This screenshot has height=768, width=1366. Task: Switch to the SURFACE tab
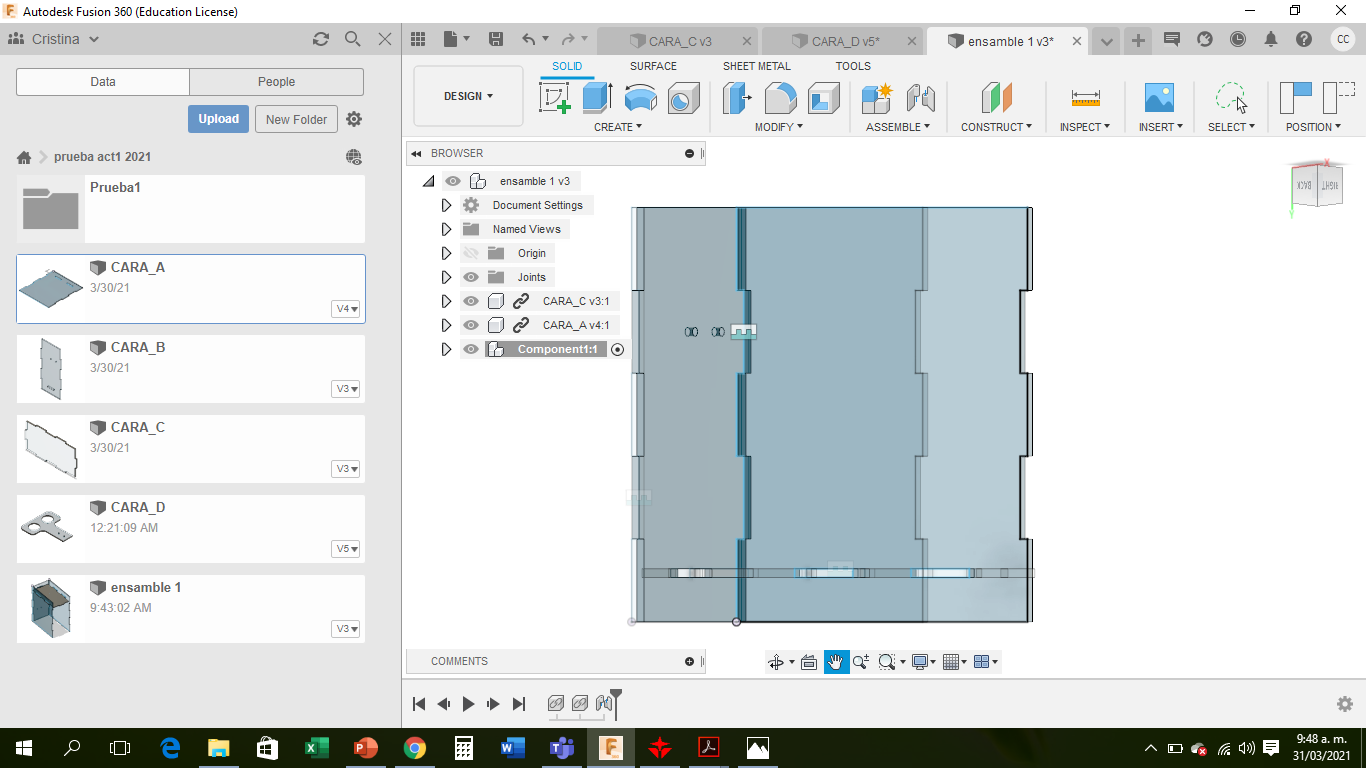(x=653, y=66)
